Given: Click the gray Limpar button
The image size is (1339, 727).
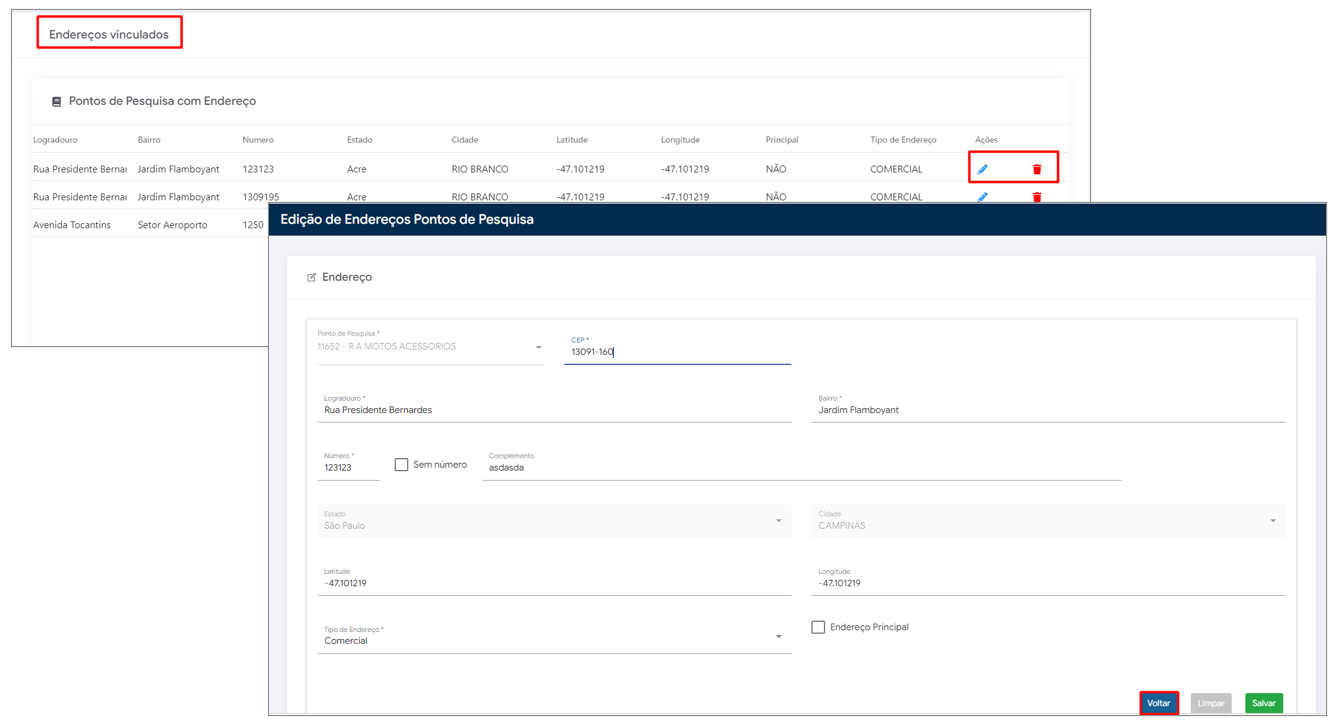Looking at the screenshot, I should click(x=1210, y=703).
